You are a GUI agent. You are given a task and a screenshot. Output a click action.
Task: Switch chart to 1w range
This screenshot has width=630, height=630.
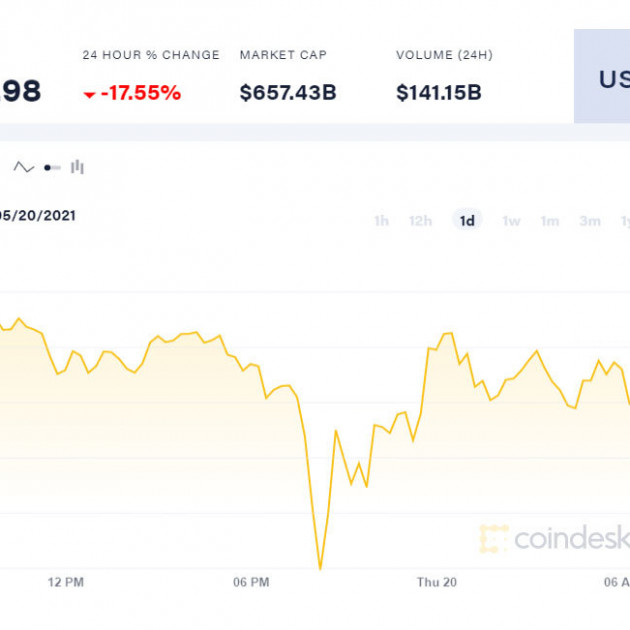coord(511,221)
